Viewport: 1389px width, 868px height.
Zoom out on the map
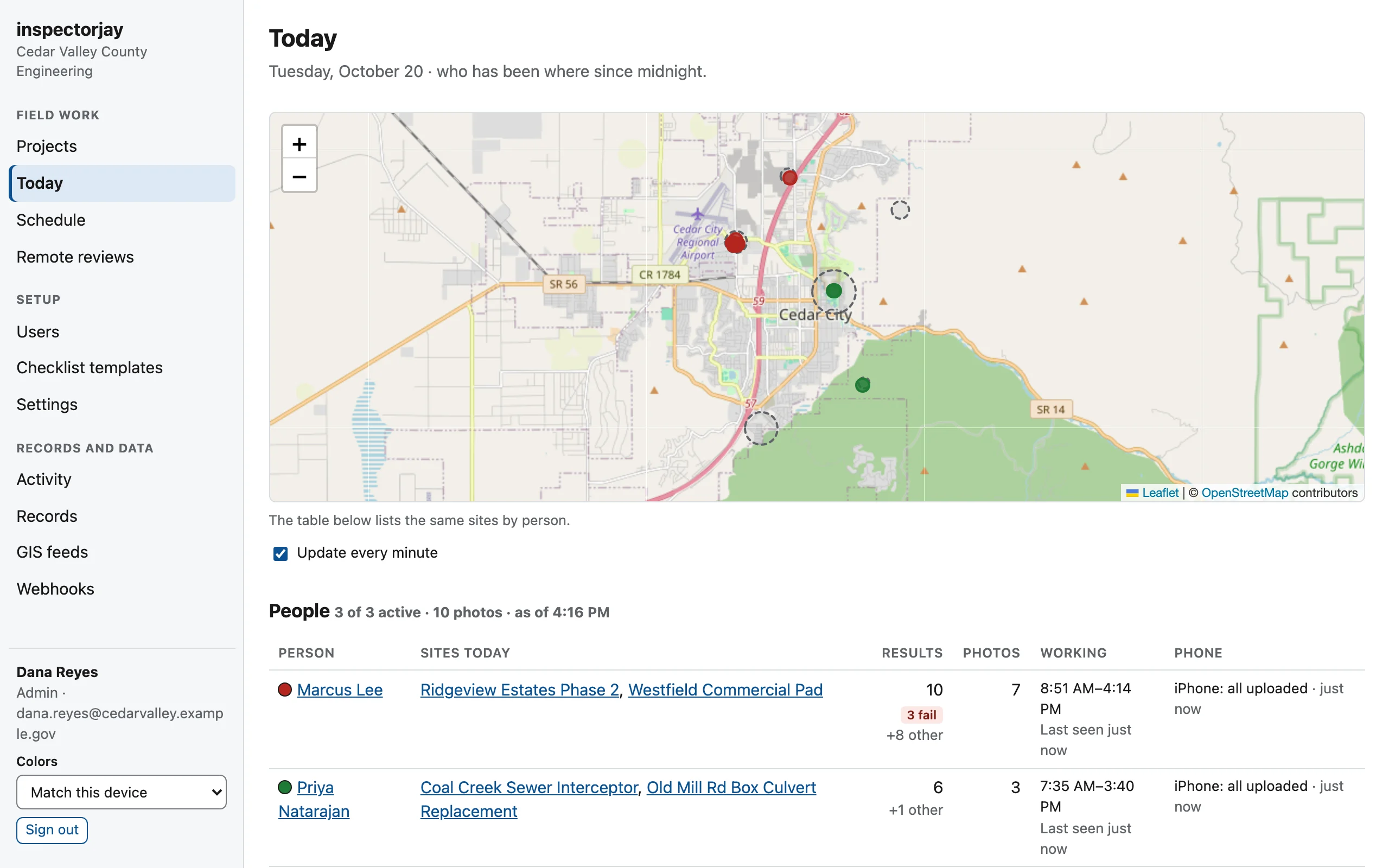(299, 176)
